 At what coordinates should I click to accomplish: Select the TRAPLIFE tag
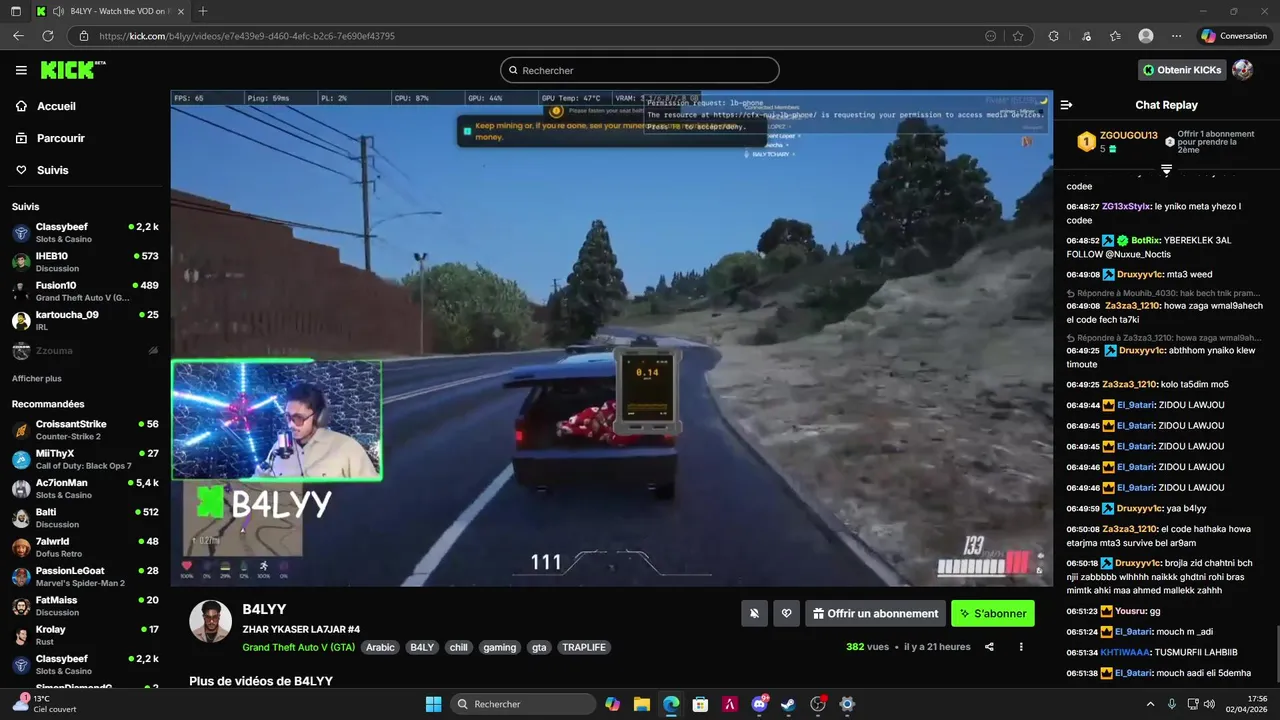(584, 647)
